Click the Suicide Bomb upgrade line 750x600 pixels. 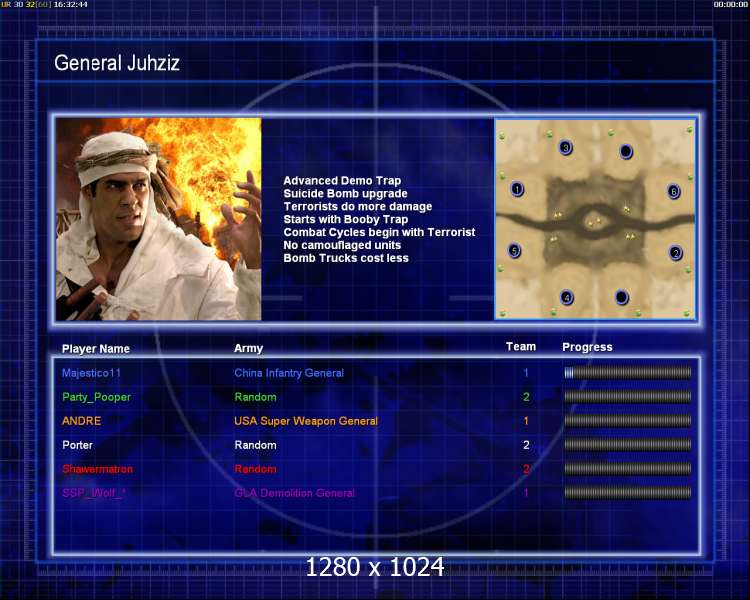coord(345,194)
